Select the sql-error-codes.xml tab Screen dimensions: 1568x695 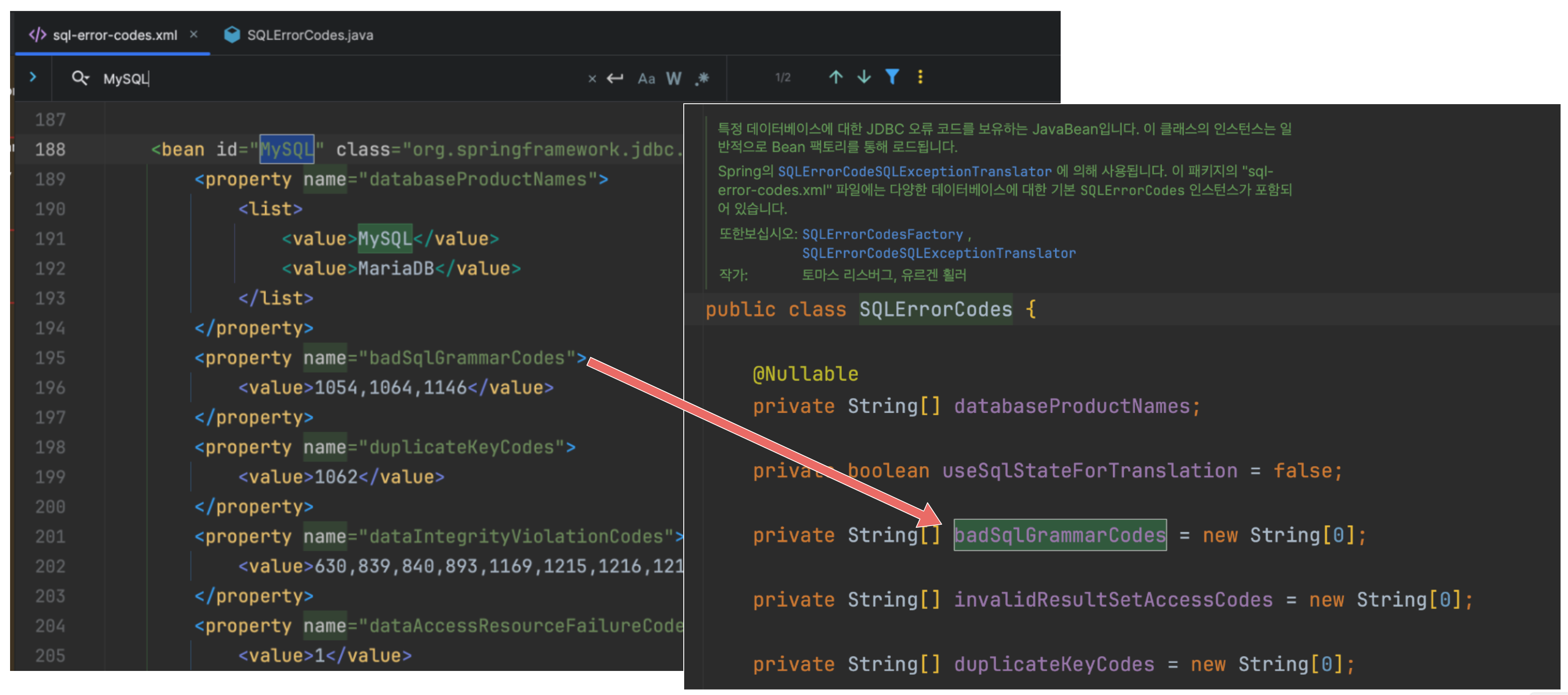point(114,35)
